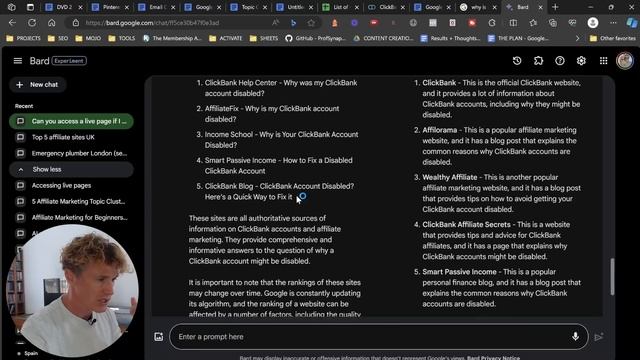640x360 pixels.
Task: Open the Edge workspaces icon at top left
Action: (12, 7)
